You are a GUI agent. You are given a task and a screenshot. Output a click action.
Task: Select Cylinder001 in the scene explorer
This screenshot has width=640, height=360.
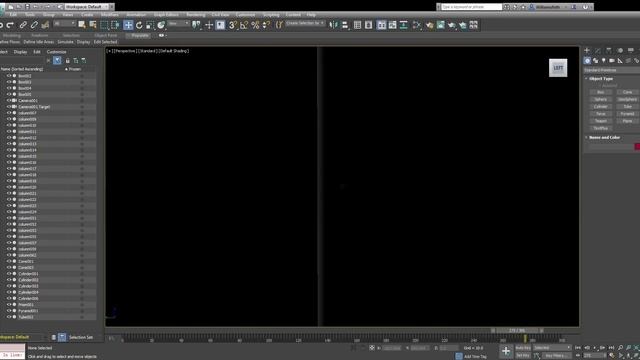(28, 273)
